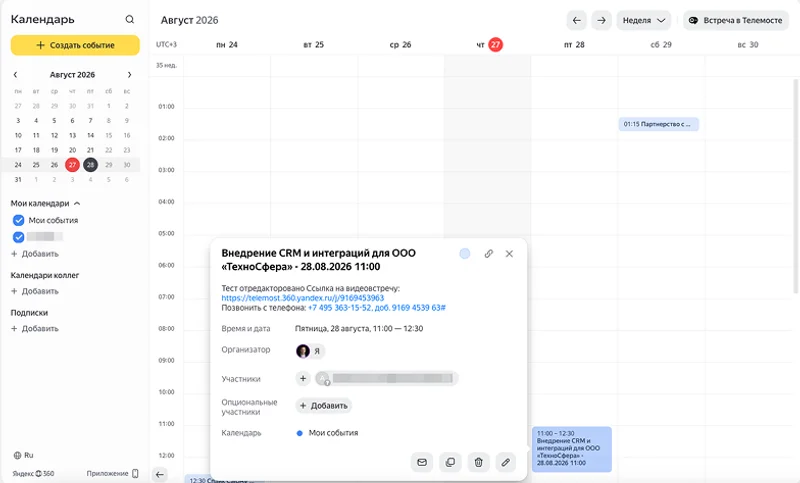Duplicate event with copy icon
This screenshot has height=483, width=800.
pyautogui.click(x=450, y=462)
